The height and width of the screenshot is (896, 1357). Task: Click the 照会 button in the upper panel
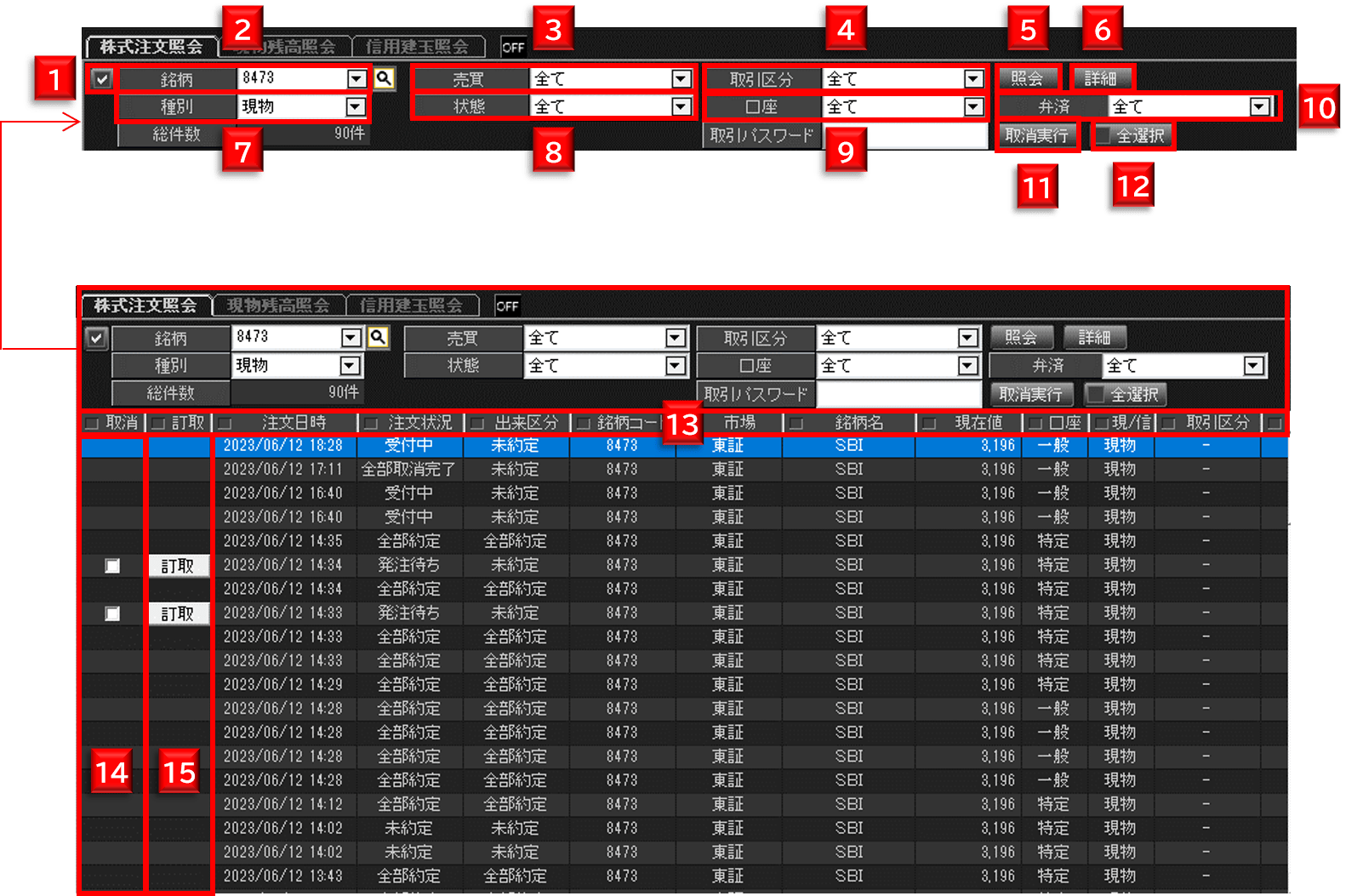point(1027,79)
